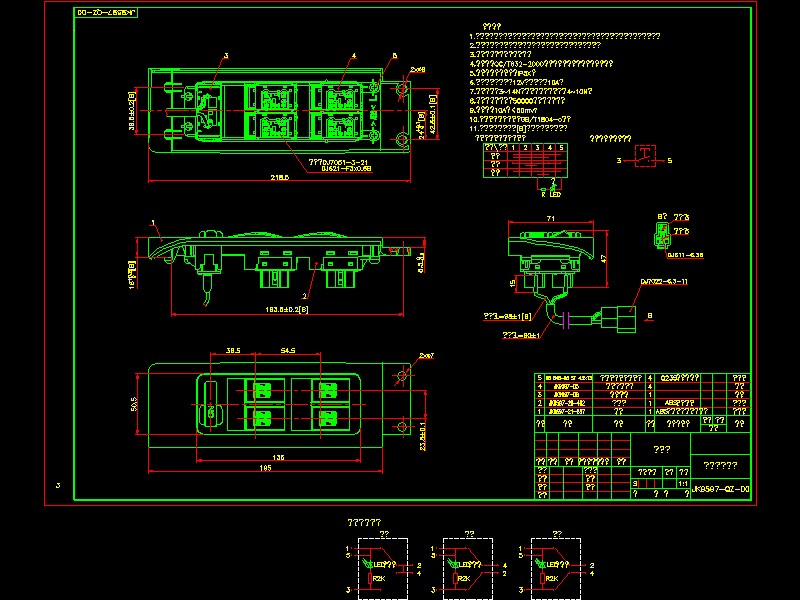
Task: Select the mirrored drawing number label at sheet corner
Action: point(106,13)
